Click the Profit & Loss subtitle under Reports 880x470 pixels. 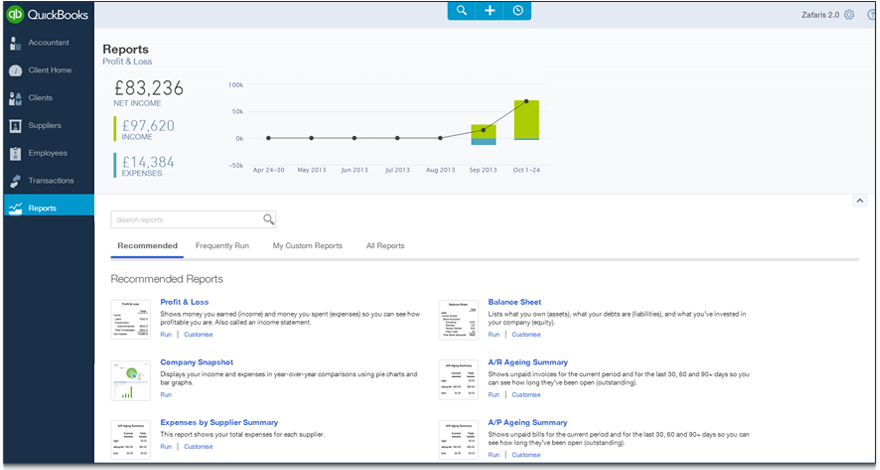pyautogui.click(x=127, y=61)
